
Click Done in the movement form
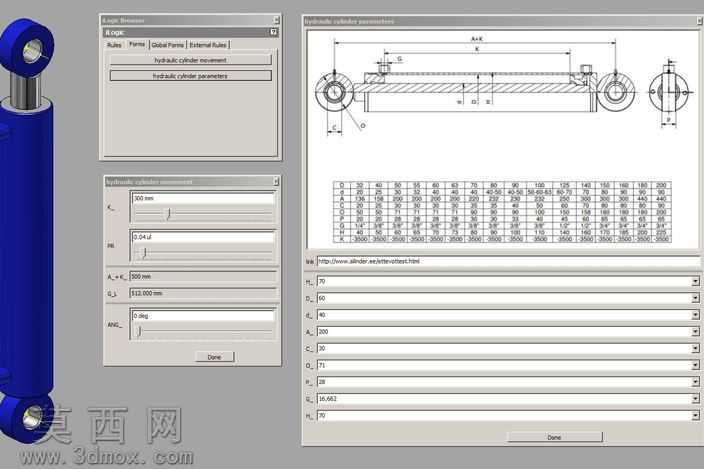click(215, 357)
